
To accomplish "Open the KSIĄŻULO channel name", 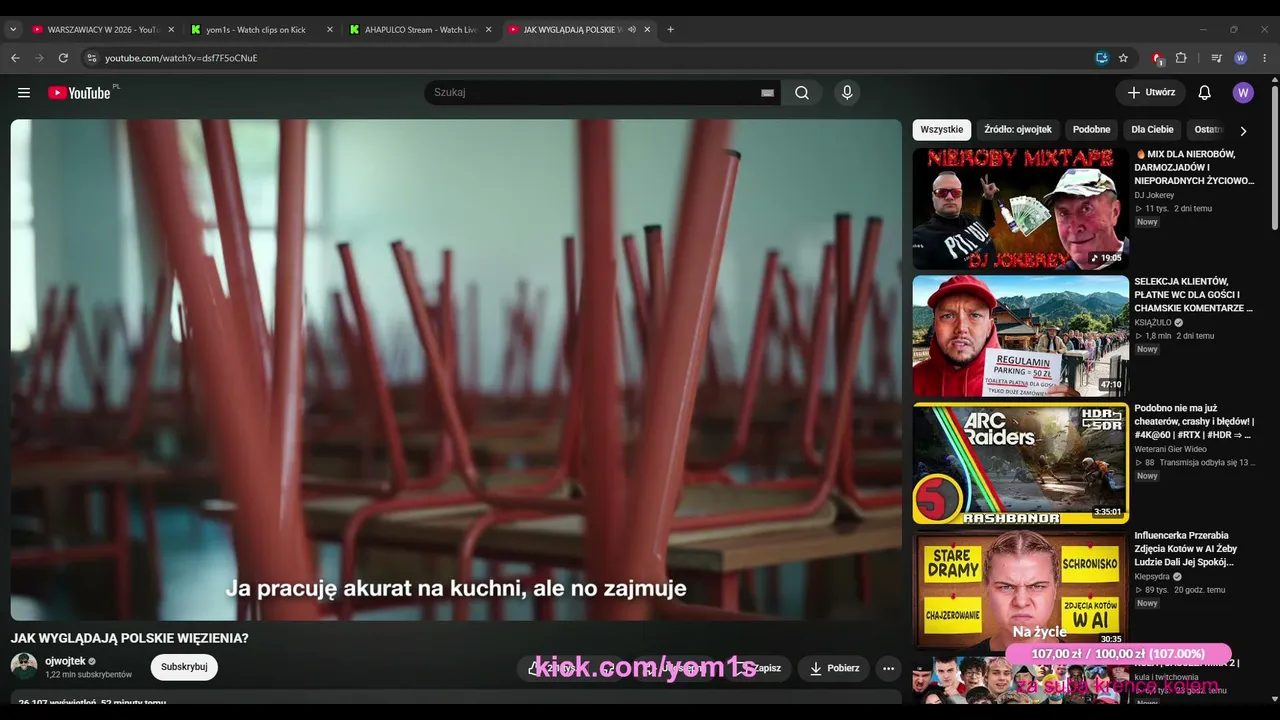I will click(x=1153, y=323).
